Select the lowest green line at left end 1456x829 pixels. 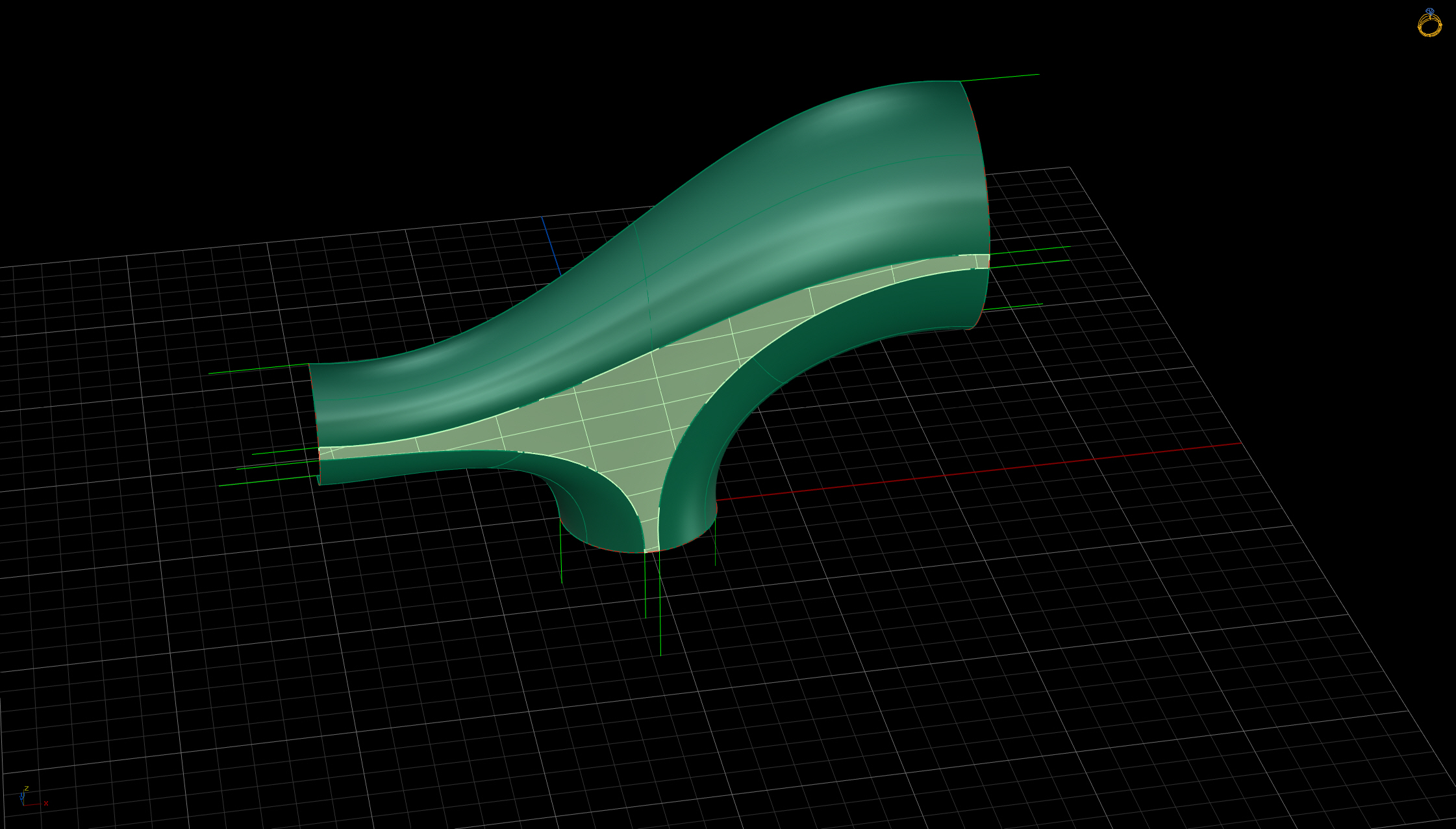pos(268,481)
